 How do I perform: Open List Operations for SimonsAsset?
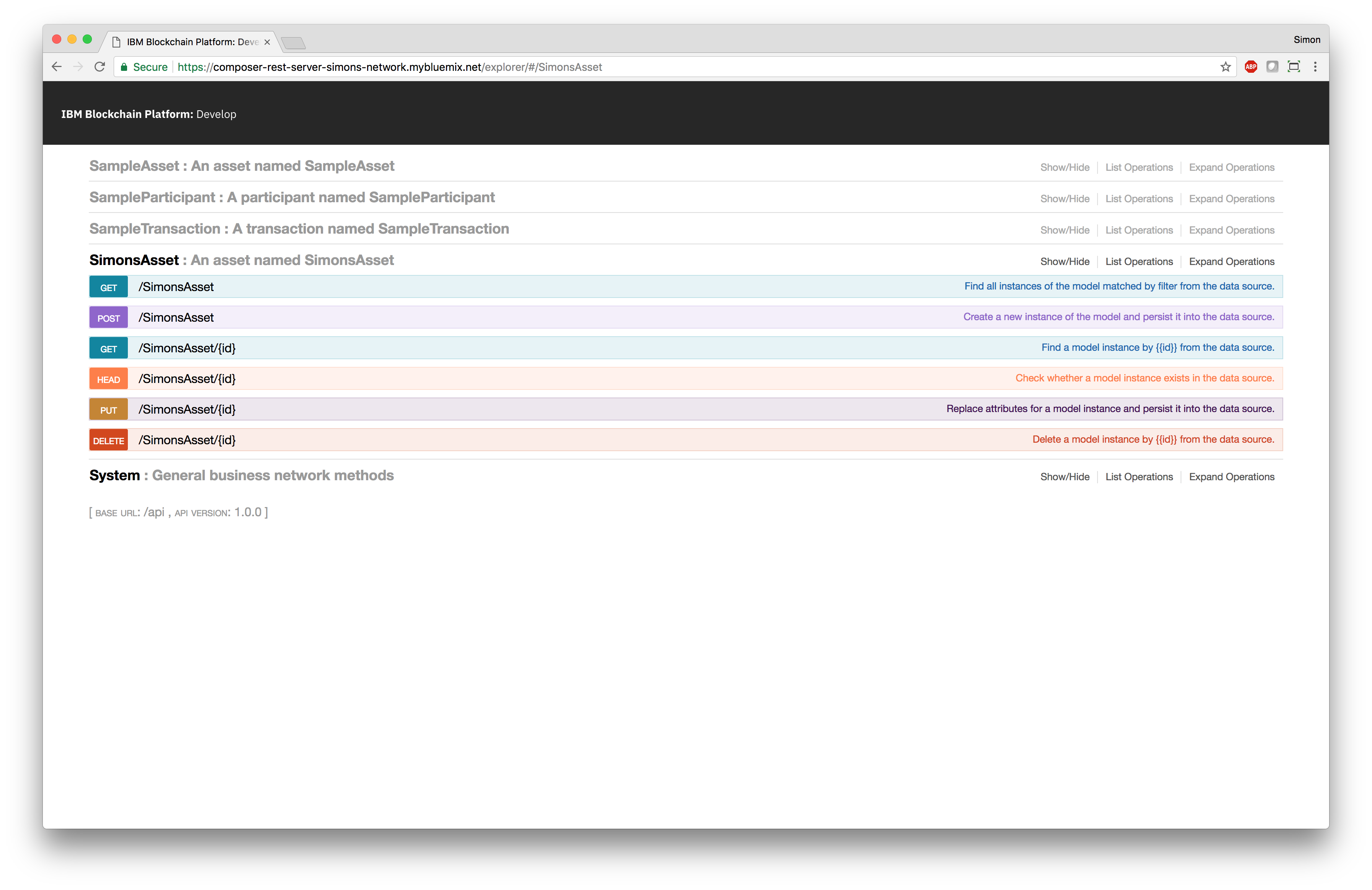click(x=1139, y=261)
